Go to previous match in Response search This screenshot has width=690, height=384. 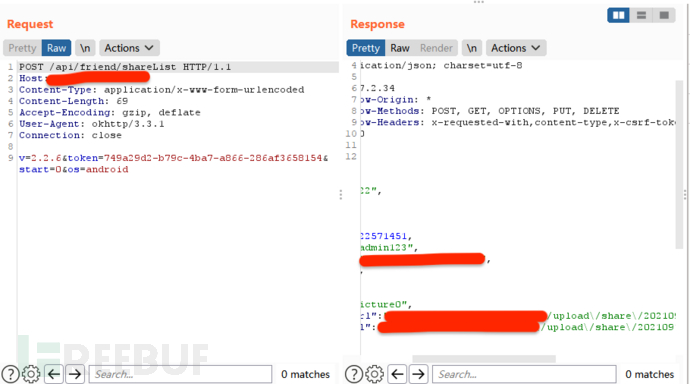click(x=397, y=374)
